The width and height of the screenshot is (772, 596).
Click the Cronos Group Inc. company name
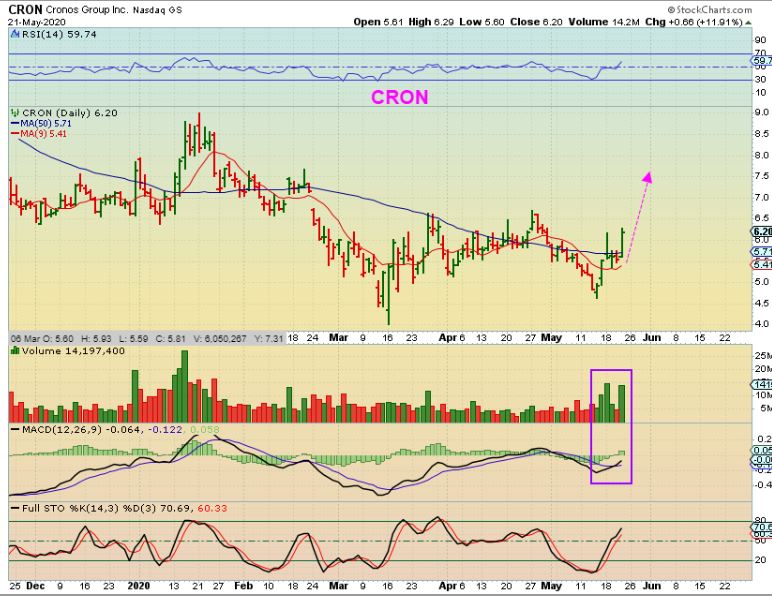click(86, 10)
